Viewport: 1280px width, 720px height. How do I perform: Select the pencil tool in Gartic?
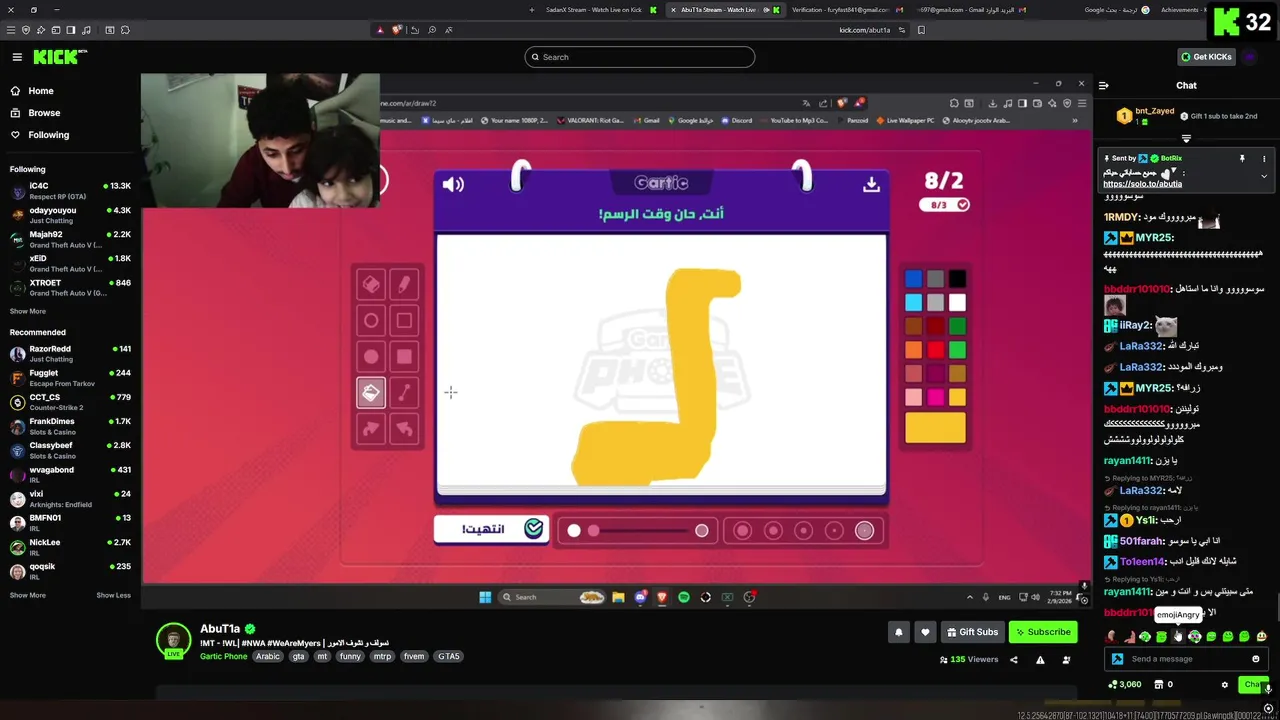coord(404,285)
